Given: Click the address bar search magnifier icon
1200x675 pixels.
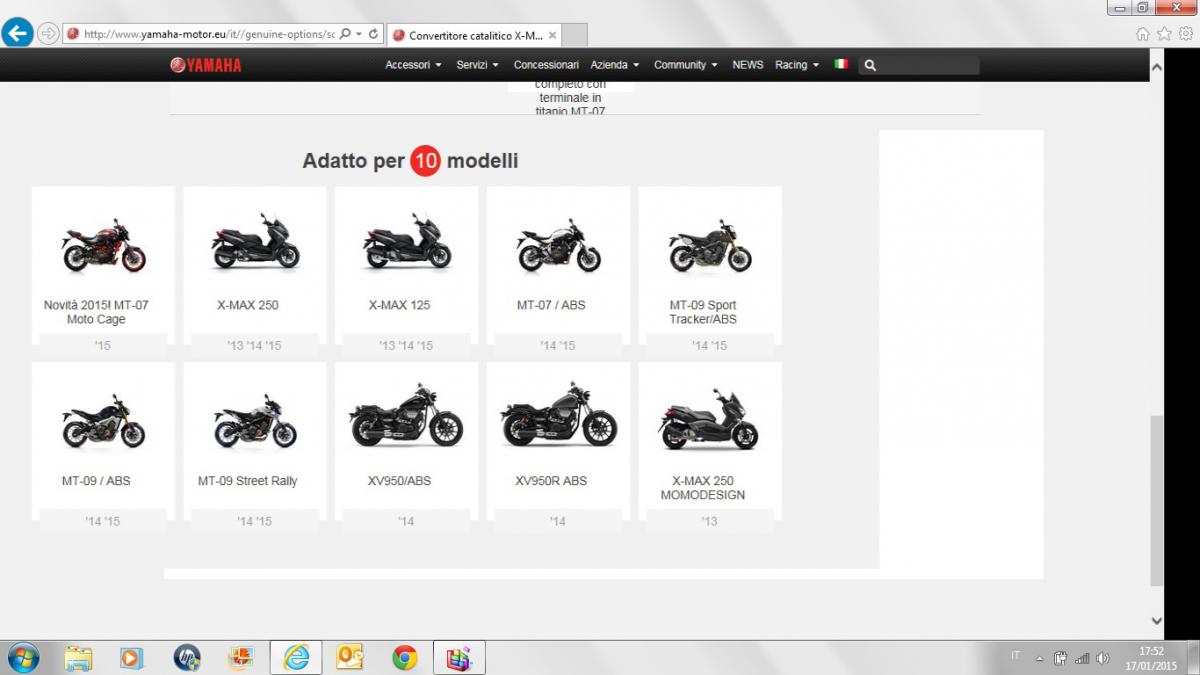Looking at the screenshot, I should (x=345, y=33).
